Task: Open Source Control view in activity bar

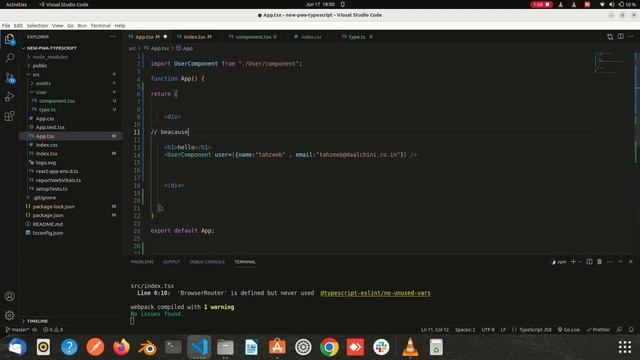Action: (10, 78)
